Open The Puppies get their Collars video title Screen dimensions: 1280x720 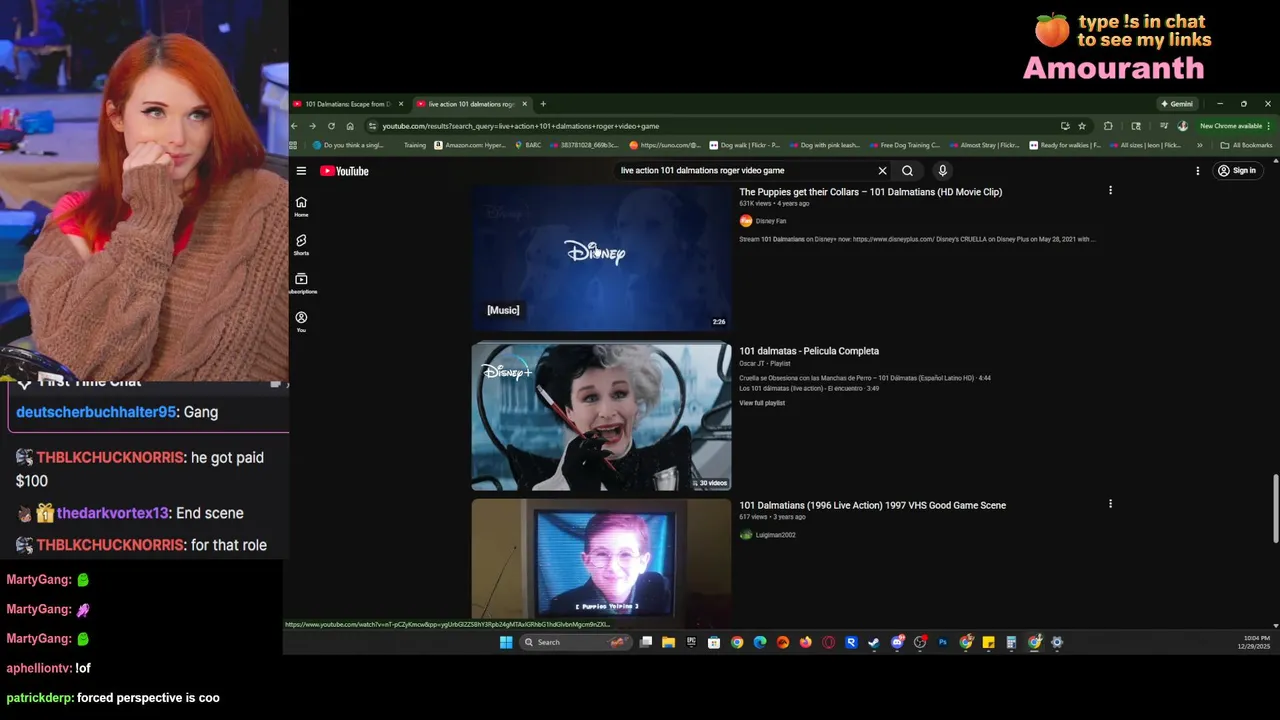click(x=870, y=192)
